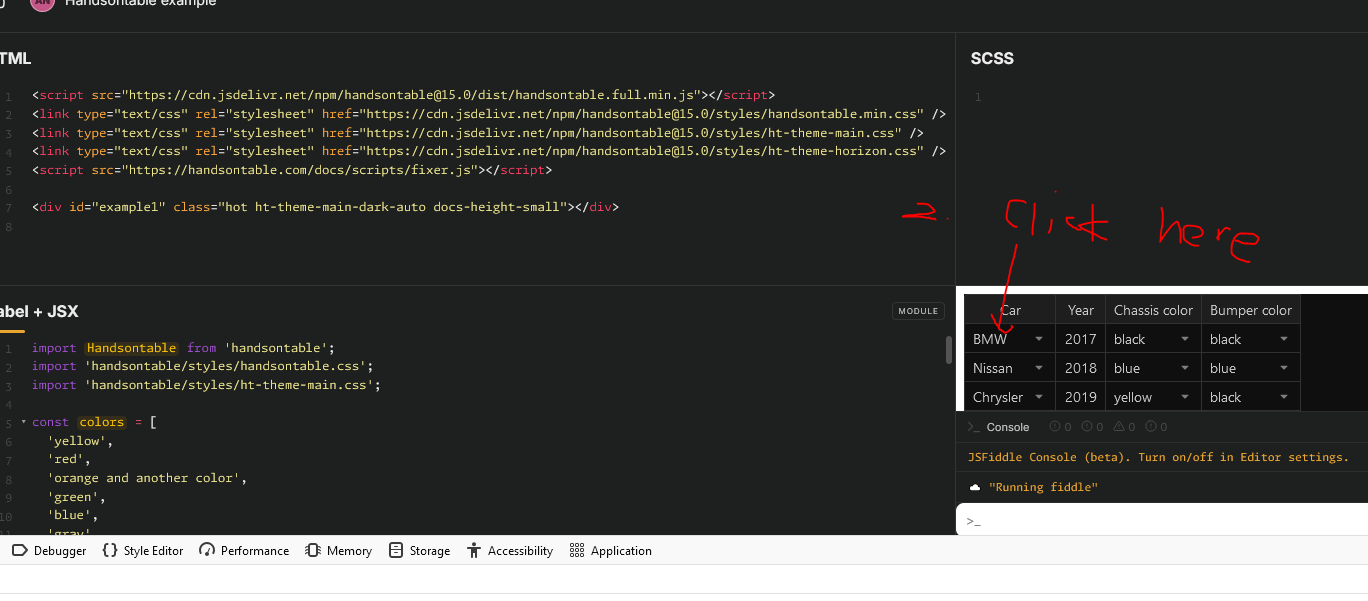
Task: Click the SCSS panel title
Action: (992, 59)
